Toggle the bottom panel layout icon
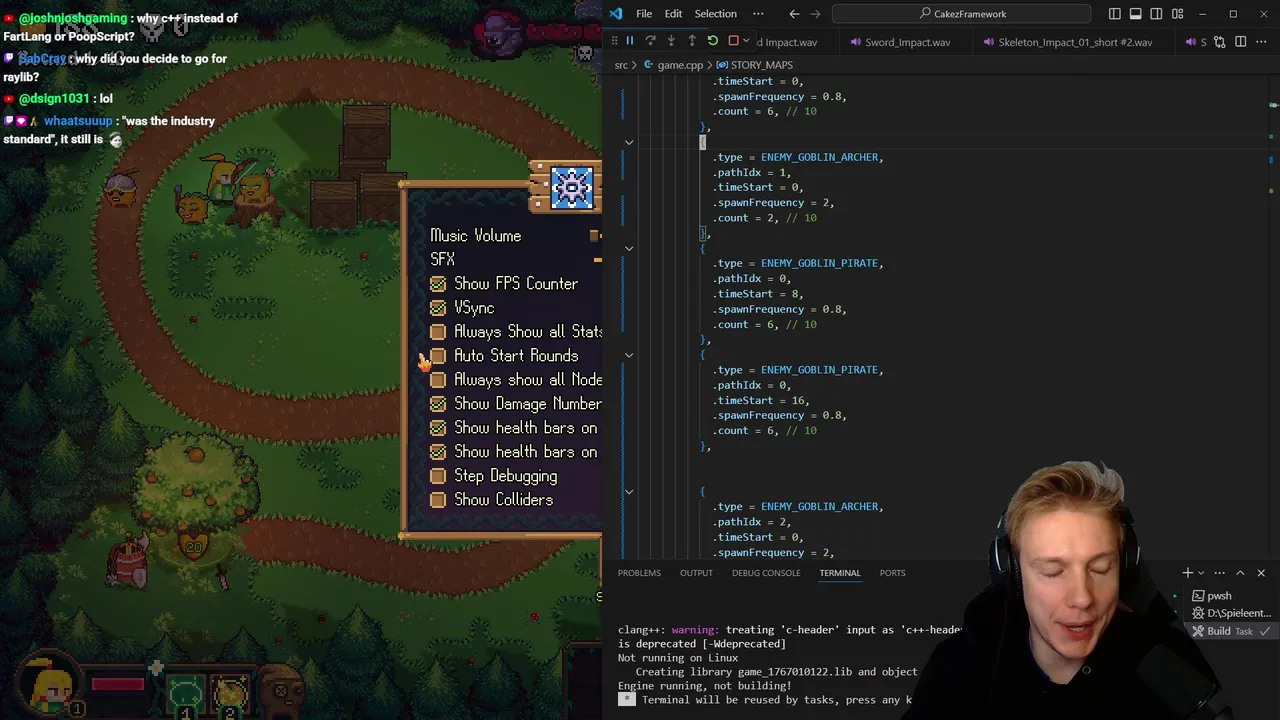 (x=1136, y=14)
